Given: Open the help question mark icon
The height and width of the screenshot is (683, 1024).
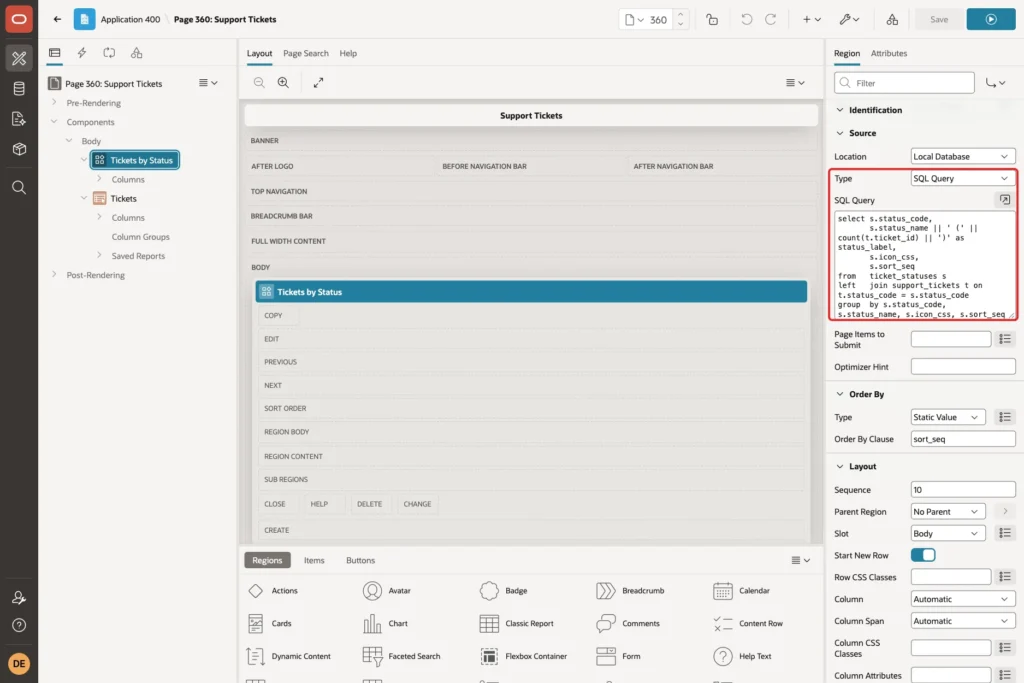Looking at the screenshot, I should (x=19, y=625).
